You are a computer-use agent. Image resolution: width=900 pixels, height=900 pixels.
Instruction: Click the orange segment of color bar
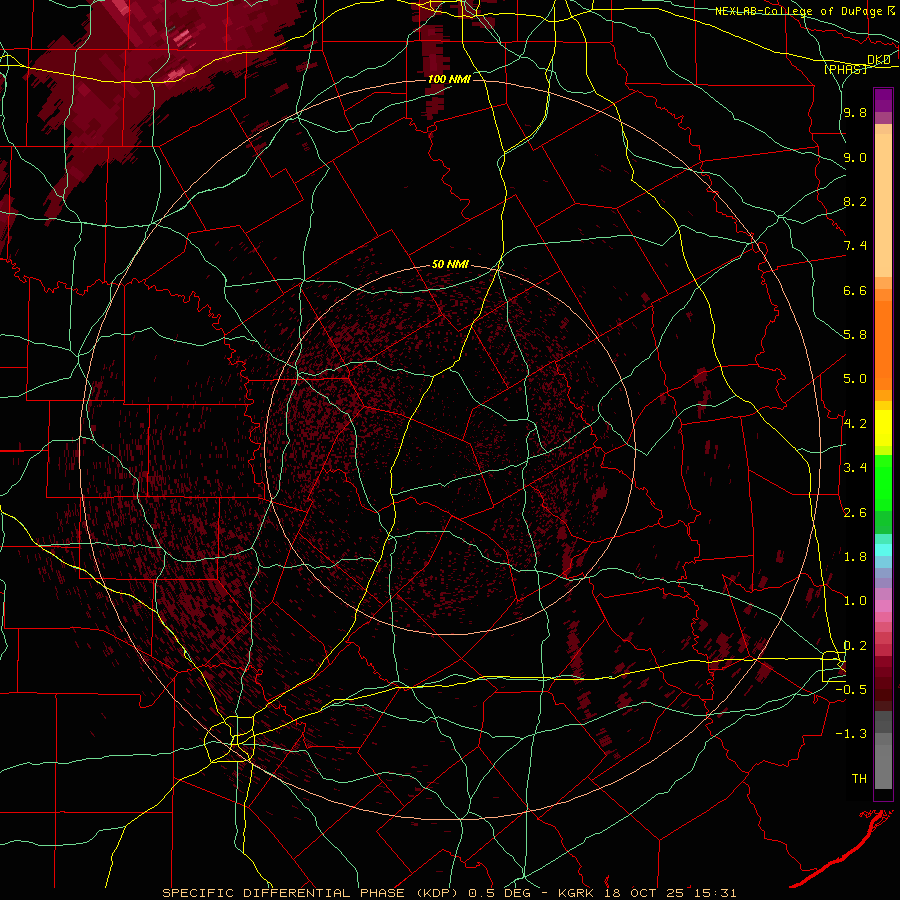[x=883, y=344]
